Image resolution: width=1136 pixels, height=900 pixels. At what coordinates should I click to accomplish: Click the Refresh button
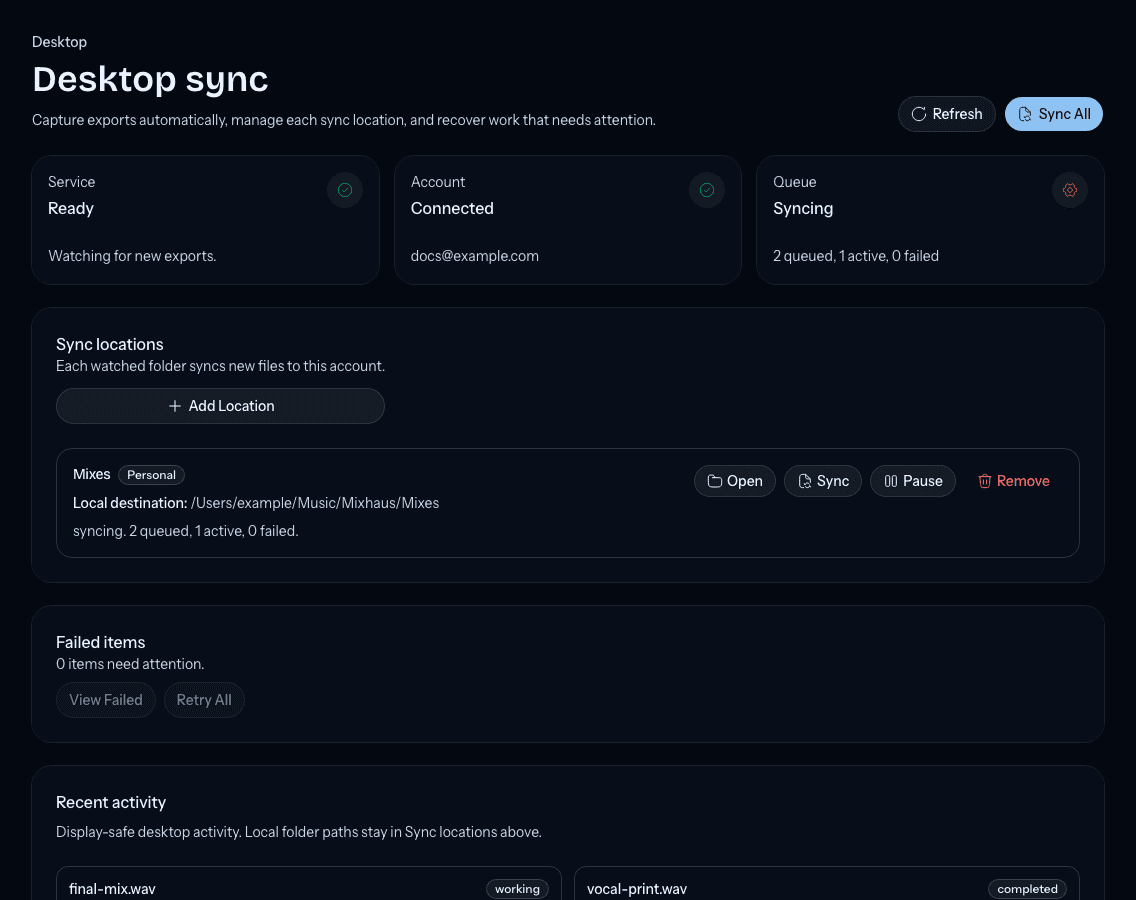tap(946, 114)
